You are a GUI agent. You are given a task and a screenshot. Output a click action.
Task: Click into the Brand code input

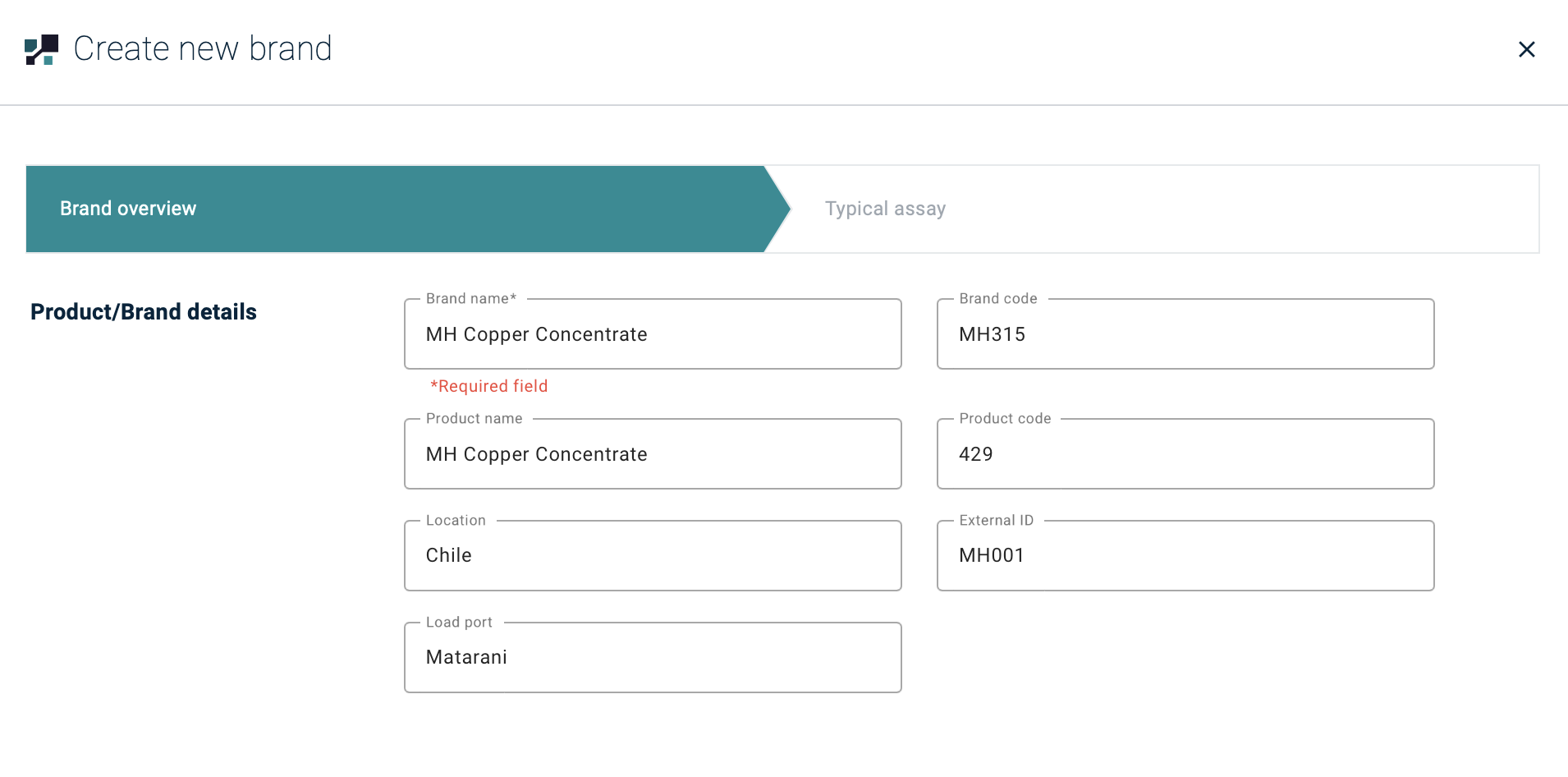click(x=1185, y=334)
